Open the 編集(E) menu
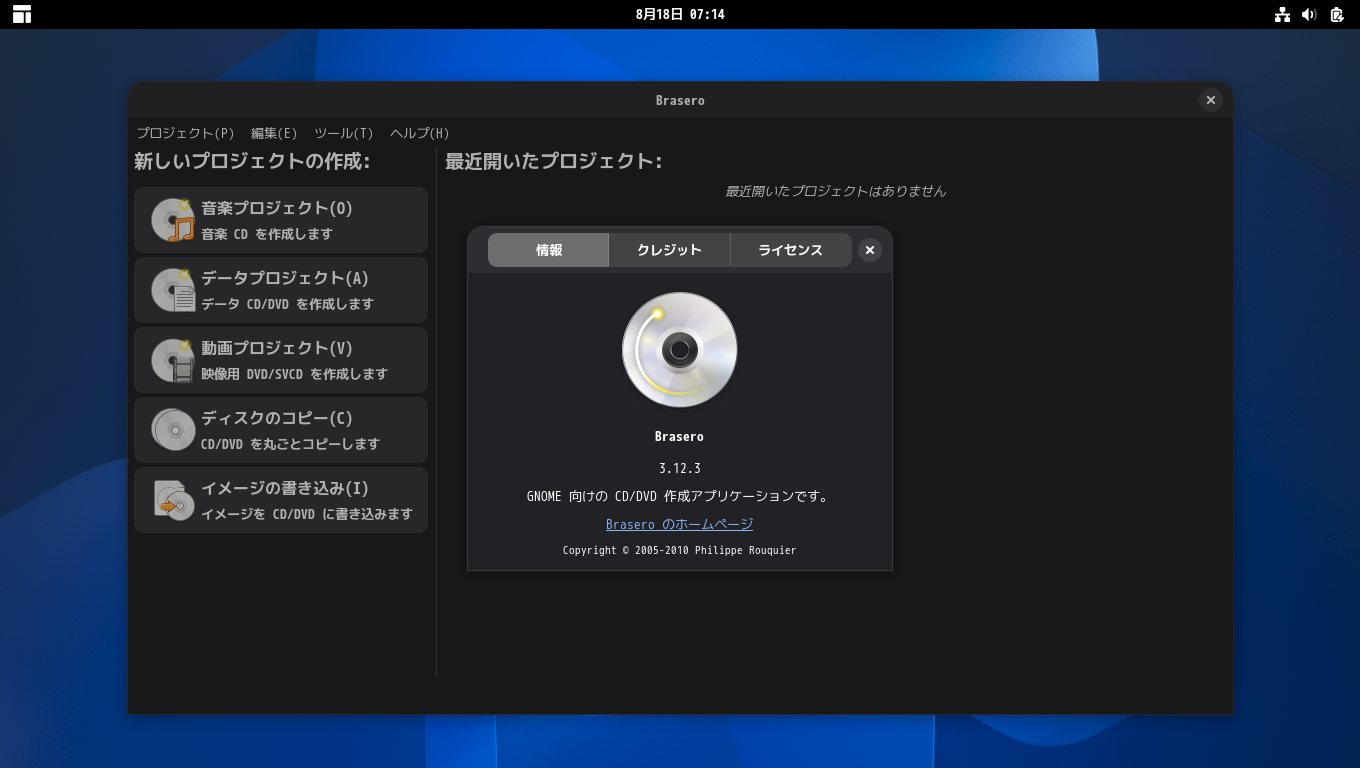Image resolution: width=1360 pixels, height=768 pixels. click(x=274, y=133)
